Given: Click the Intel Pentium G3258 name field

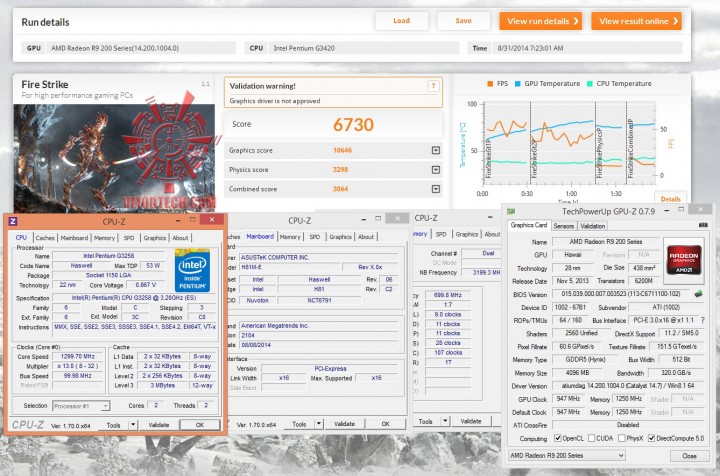Looking at the screenshot, I should (108, 256).
